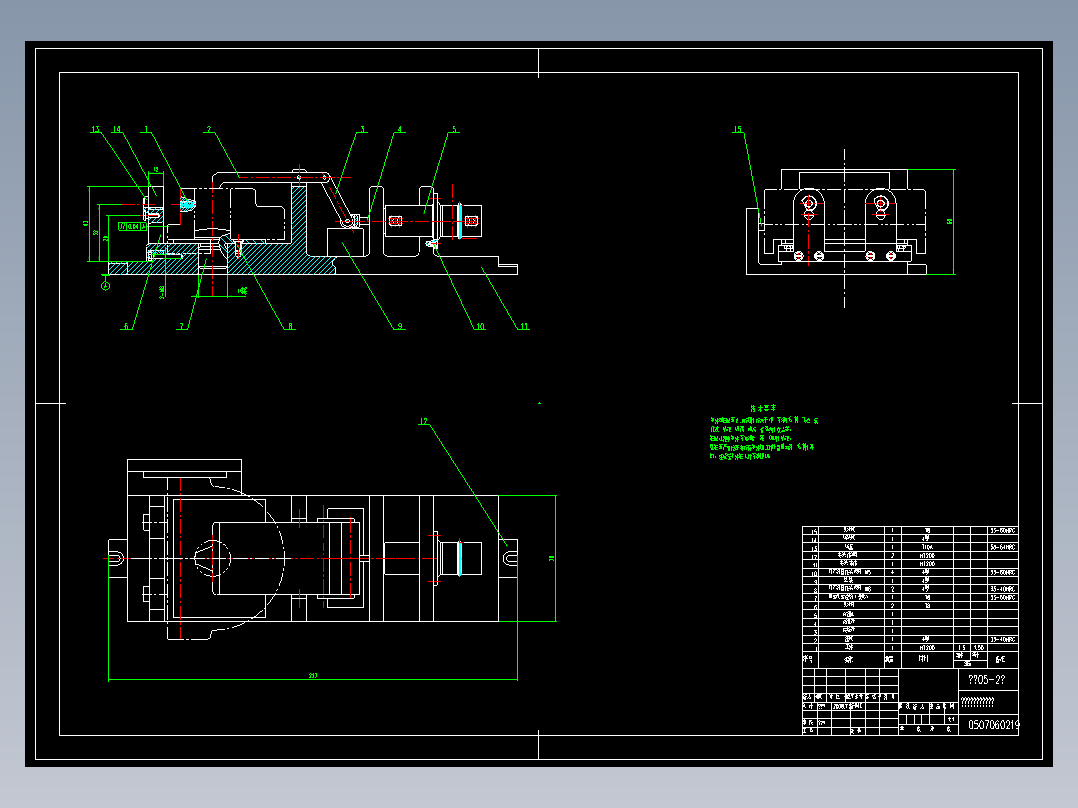The image size is (1078, 808).
Task: Click part balloon number 14
Action: (x=117, y=129)
